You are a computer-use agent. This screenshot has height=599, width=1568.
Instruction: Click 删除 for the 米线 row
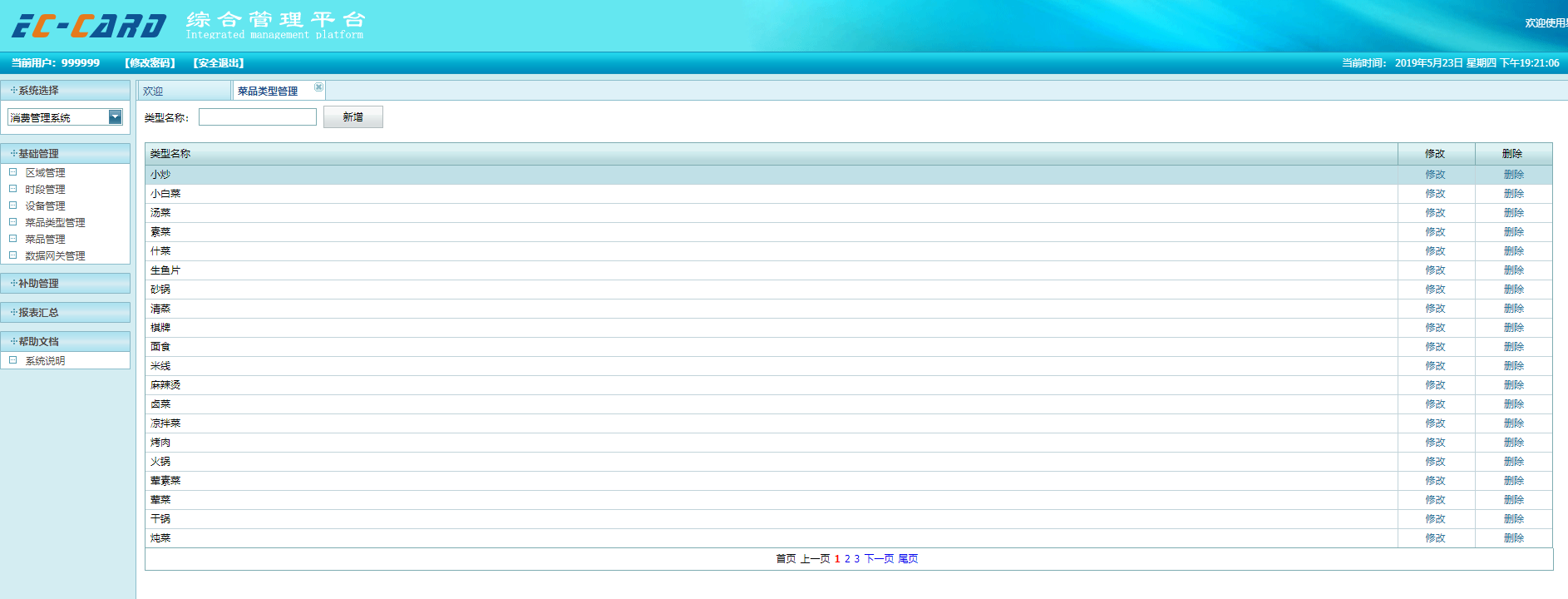(1514, 366)
